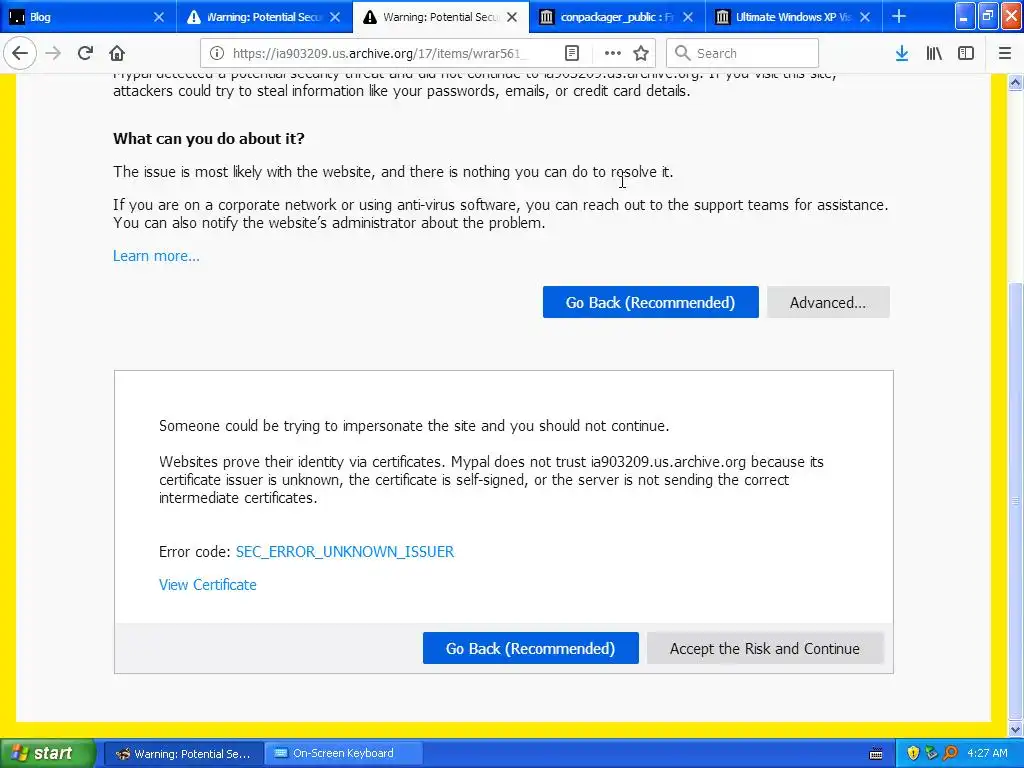1024x768 pixels.
Task: Click the Advanced... button
Action: coord(828,302)
